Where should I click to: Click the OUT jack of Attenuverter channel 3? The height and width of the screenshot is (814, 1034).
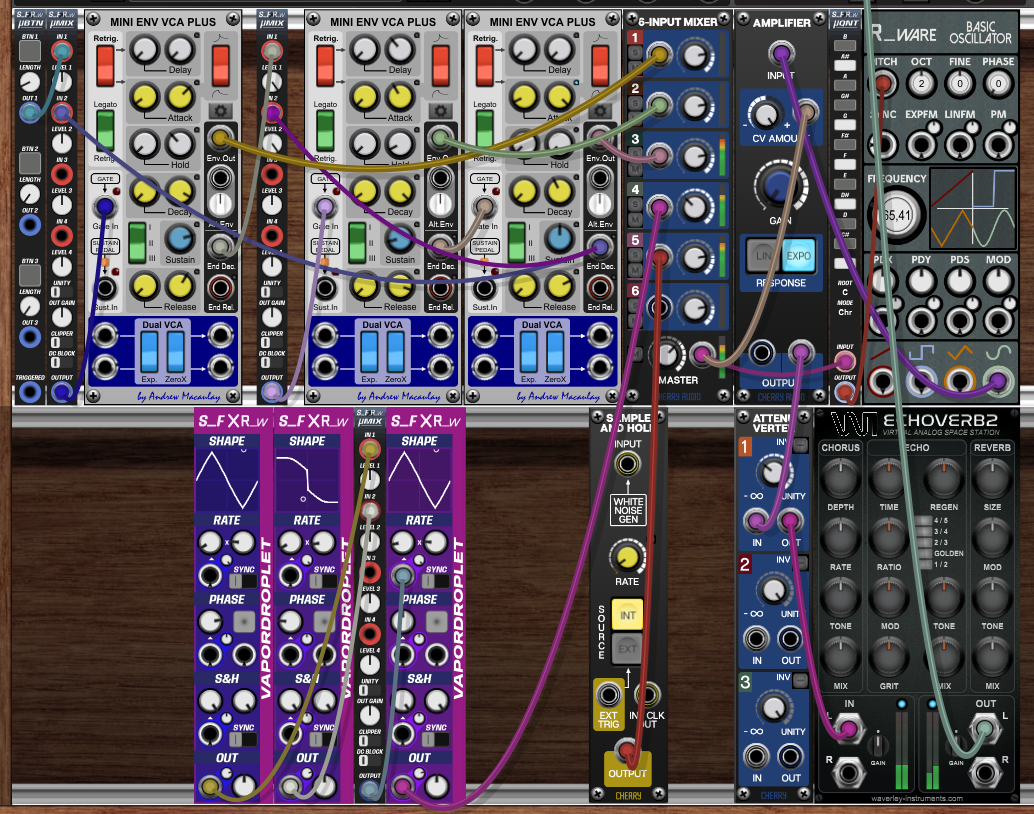point(790,757)
